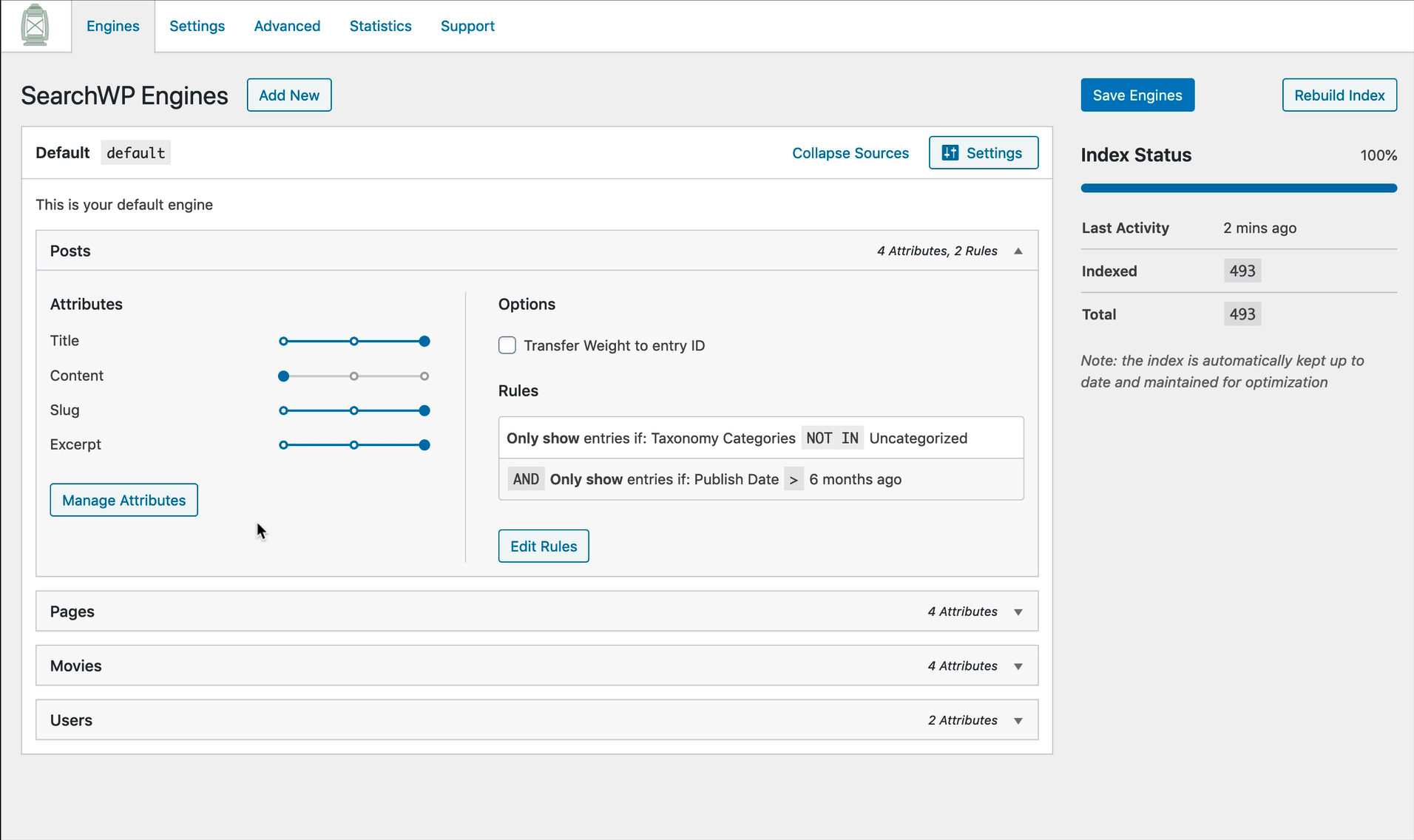The height and width of the screenshot is (840, 1414).
Task: Click the Users source header title
Action: (71, 720)
